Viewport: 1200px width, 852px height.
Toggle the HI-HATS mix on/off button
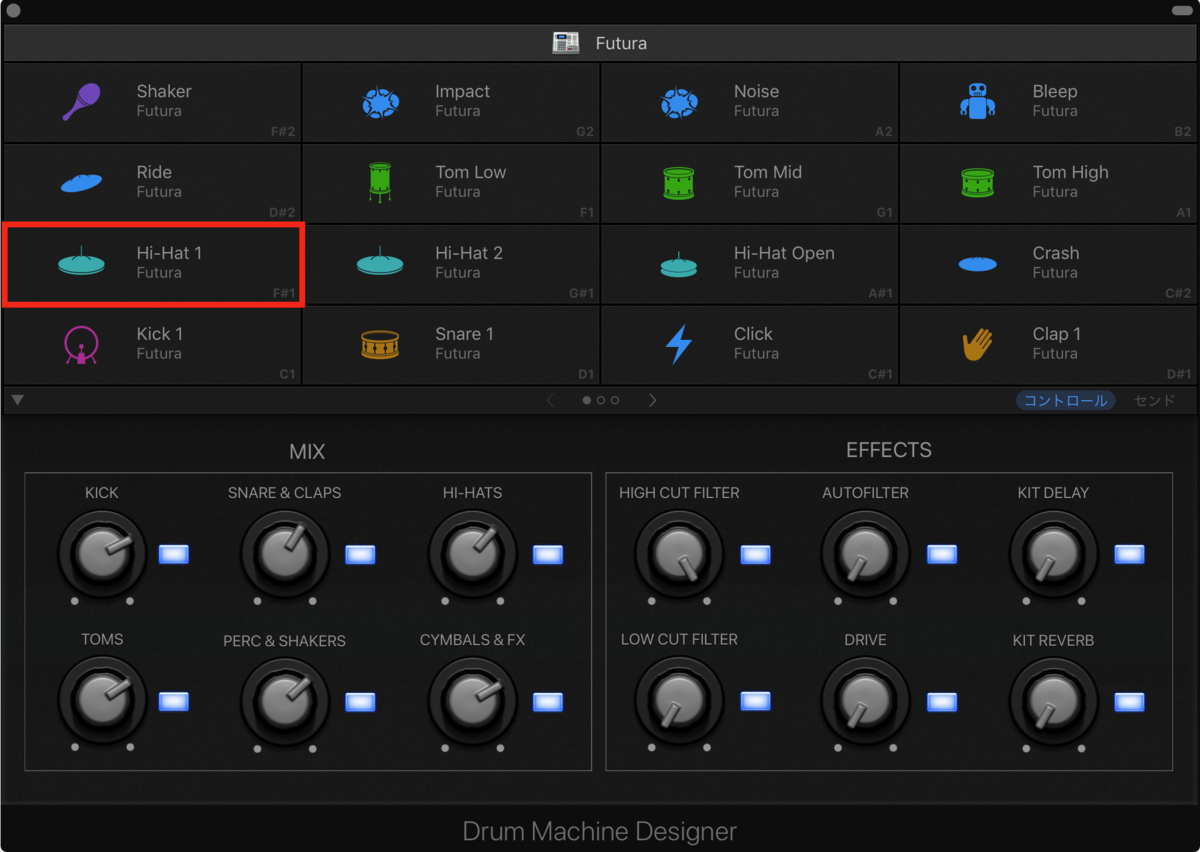click(547, 554)
